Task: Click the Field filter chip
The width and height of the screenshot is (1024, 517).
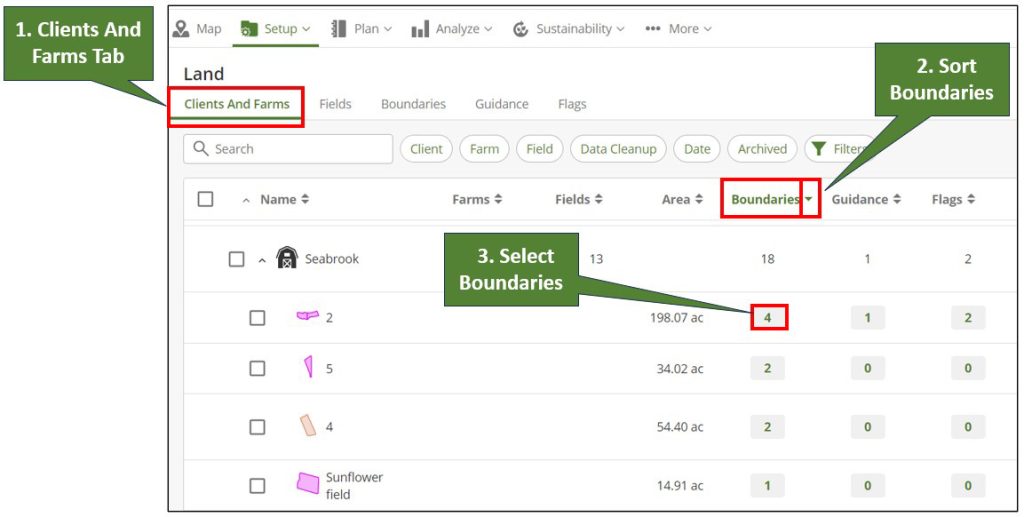Action: click(x=539, y=149)
